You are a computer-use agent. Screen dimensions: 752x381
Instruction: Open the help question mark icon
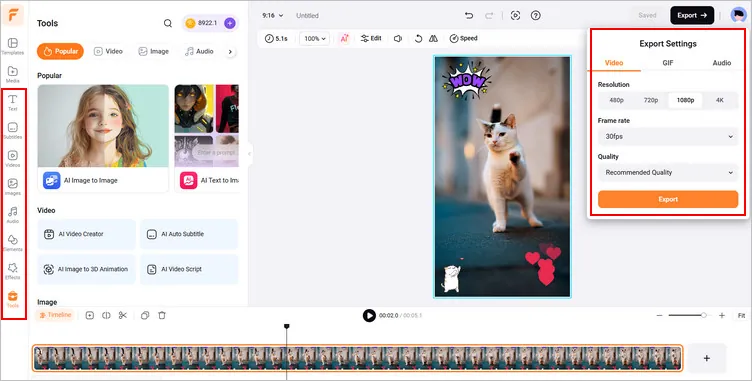[x=536, y=15]
